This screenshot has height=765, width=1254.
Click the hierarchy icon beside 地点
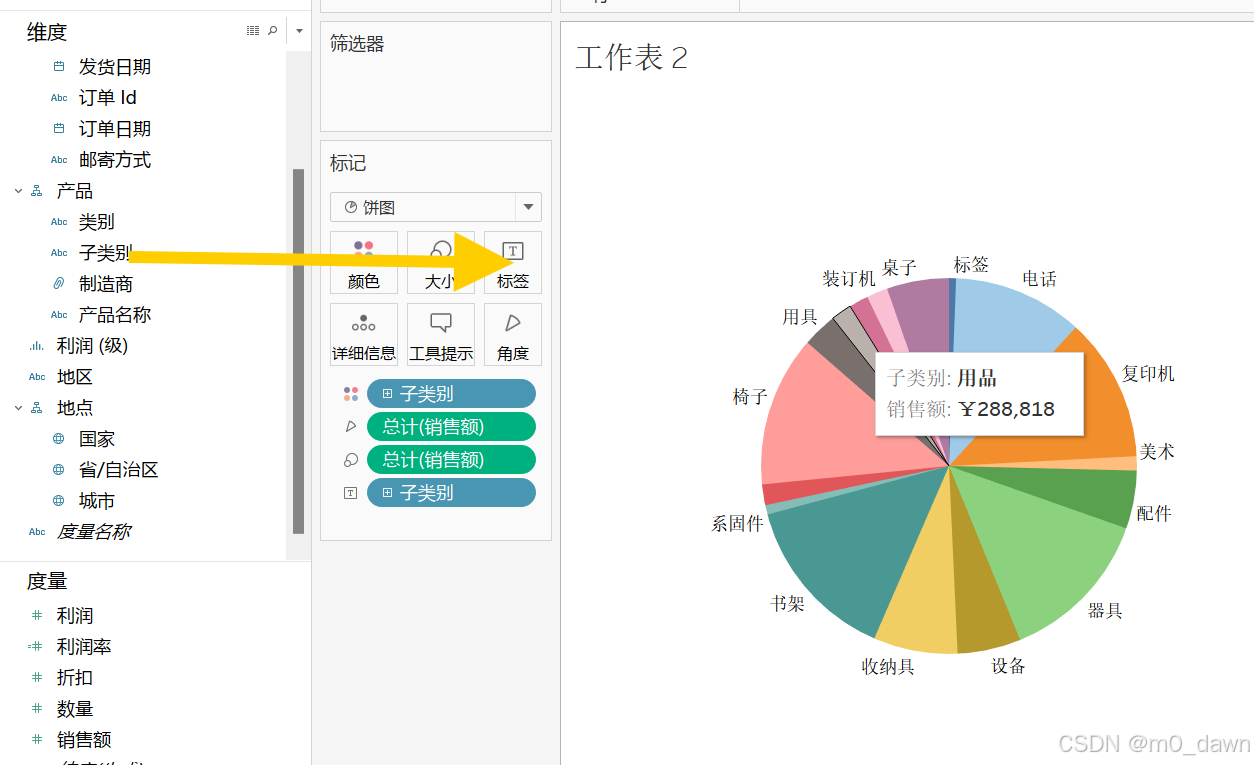[x=37, y=408]
